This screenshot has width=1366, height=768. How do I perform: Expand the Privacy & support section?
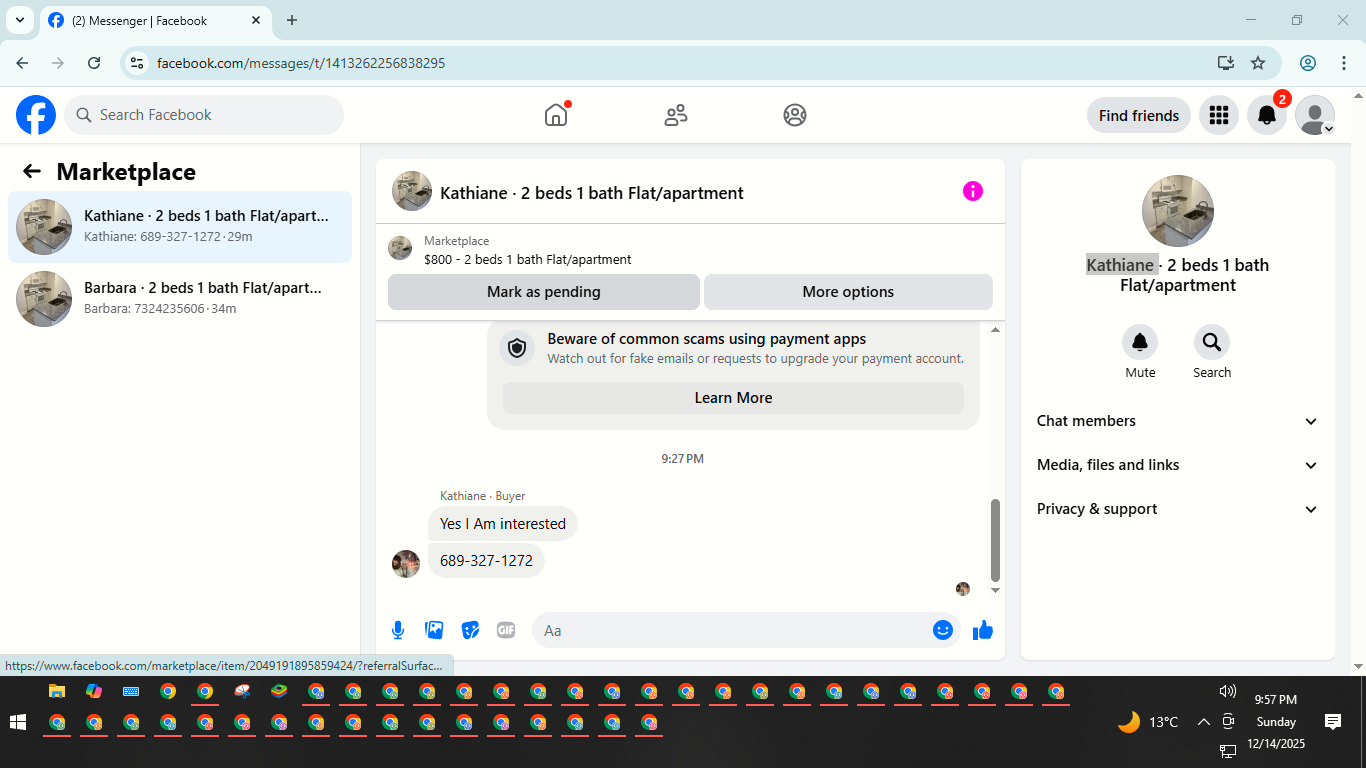(1178, 509)
